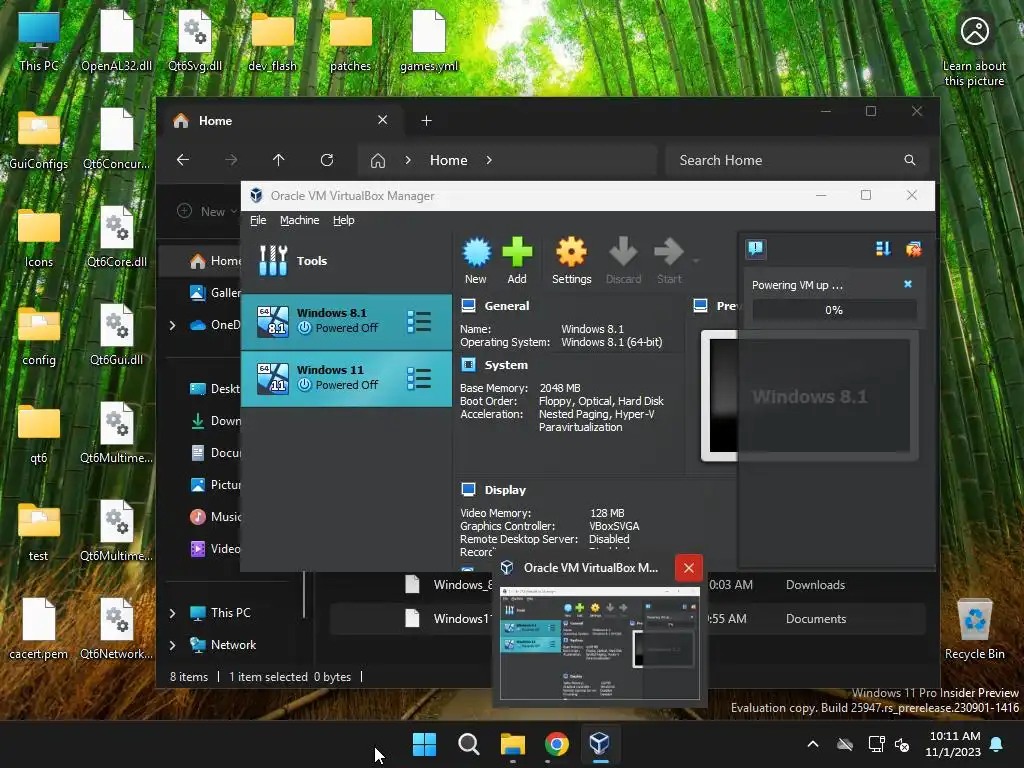Open Music in Explorer navigation pane
This screenshot has width=1024, height=768.
[216, 517]
